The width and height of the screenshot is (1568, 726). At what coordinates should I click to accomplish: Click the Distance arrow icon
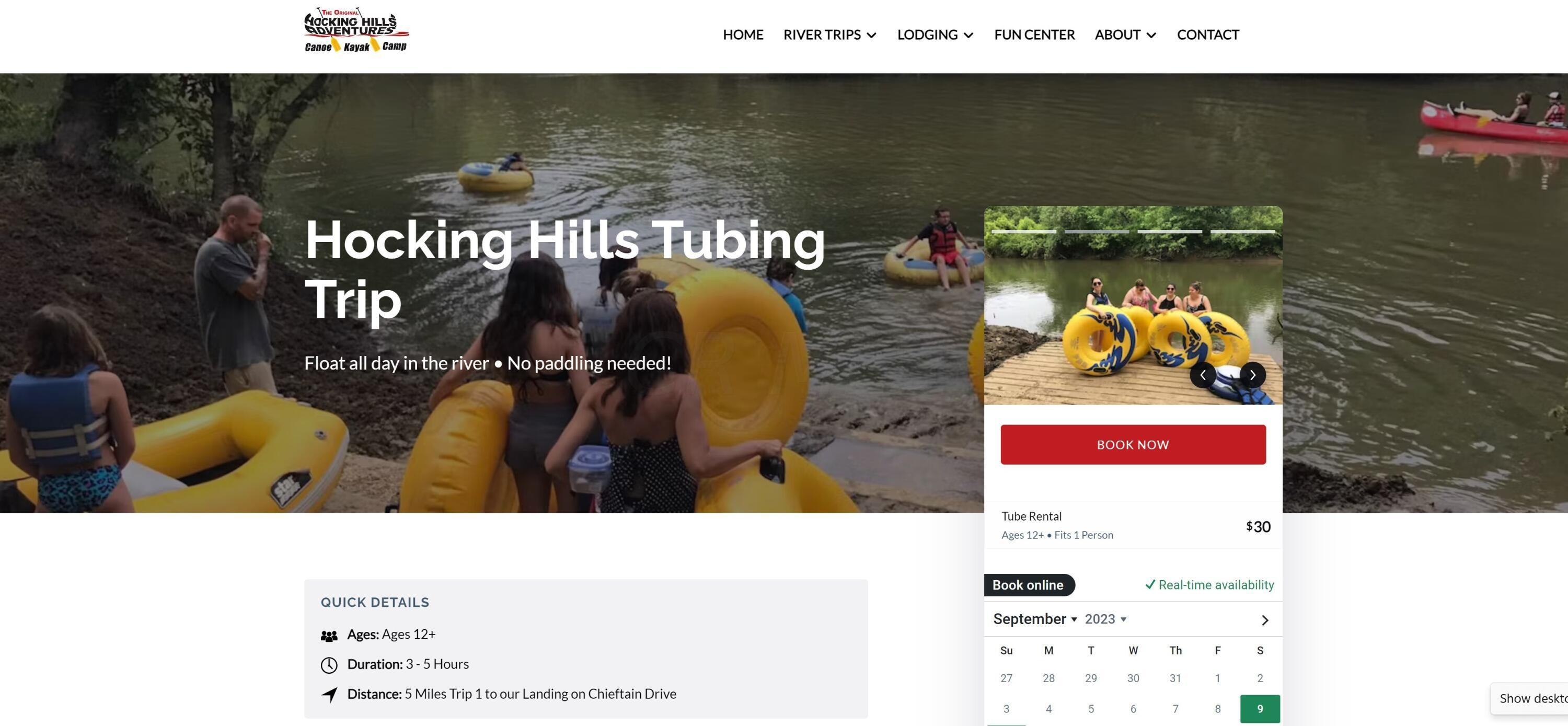(x=329, y=694)
